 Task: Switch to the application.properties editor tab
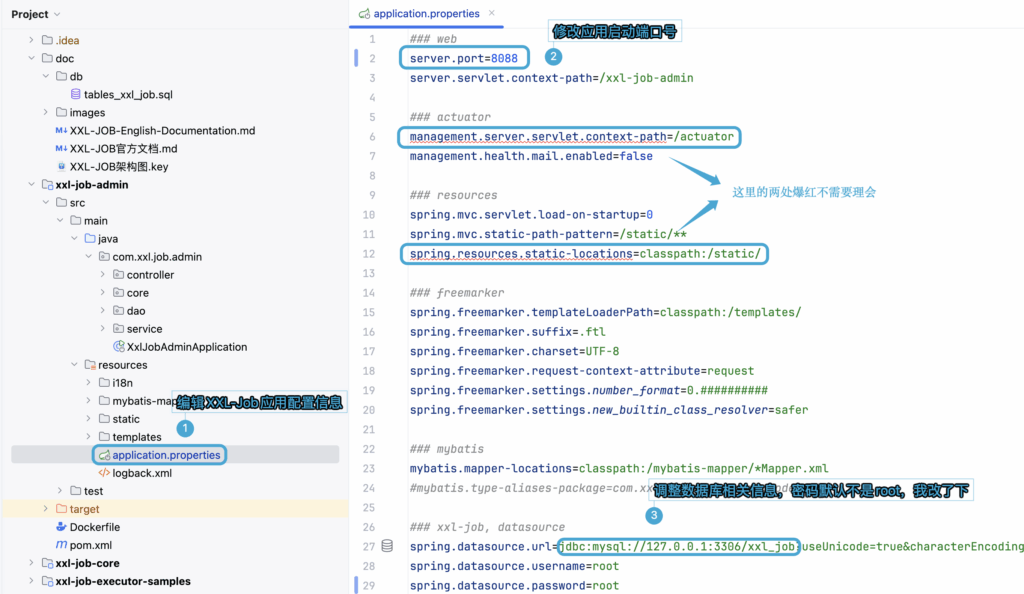(425, 14)
